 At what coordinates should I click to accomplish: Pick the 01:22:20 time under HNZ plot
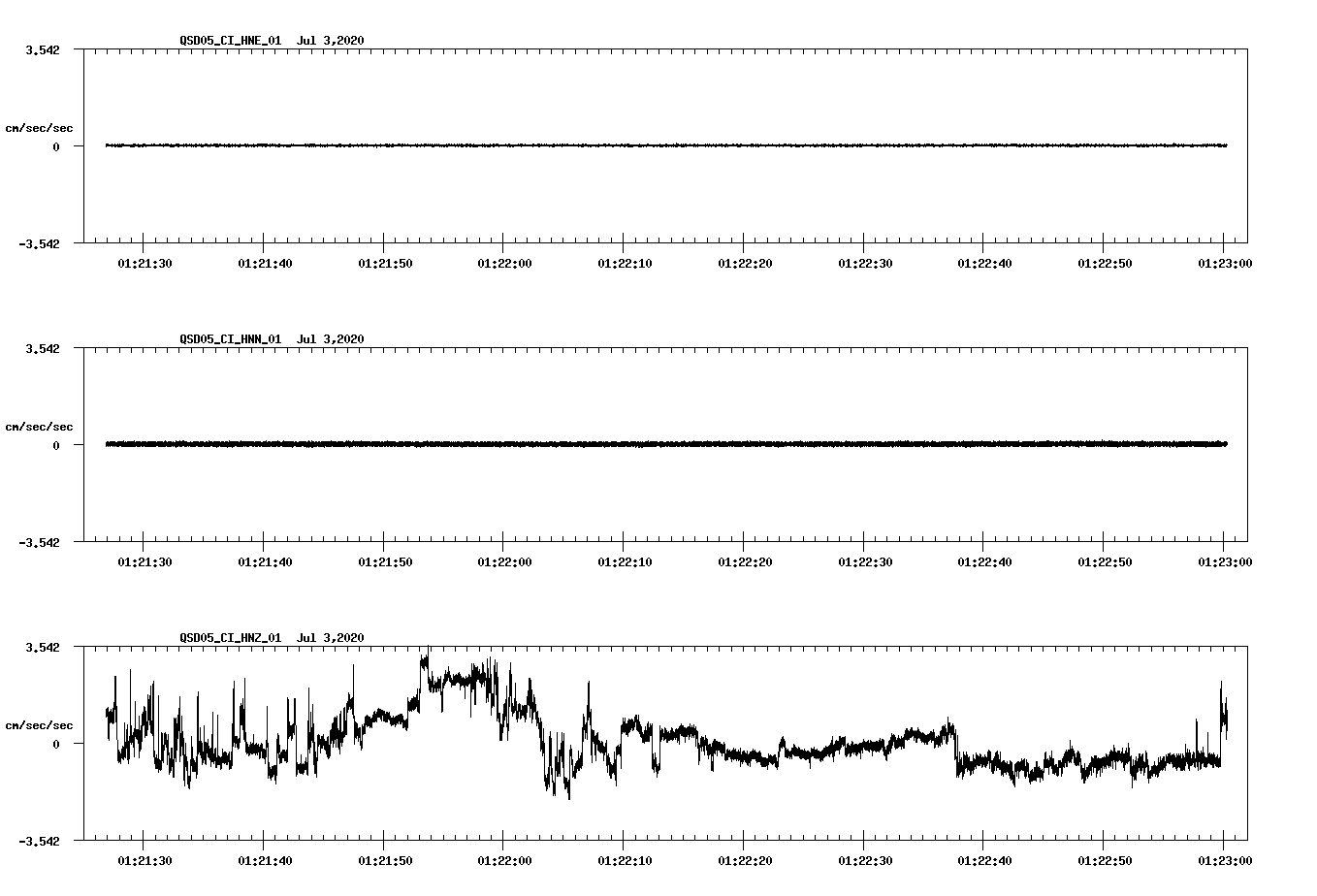[x=745, y=860]
